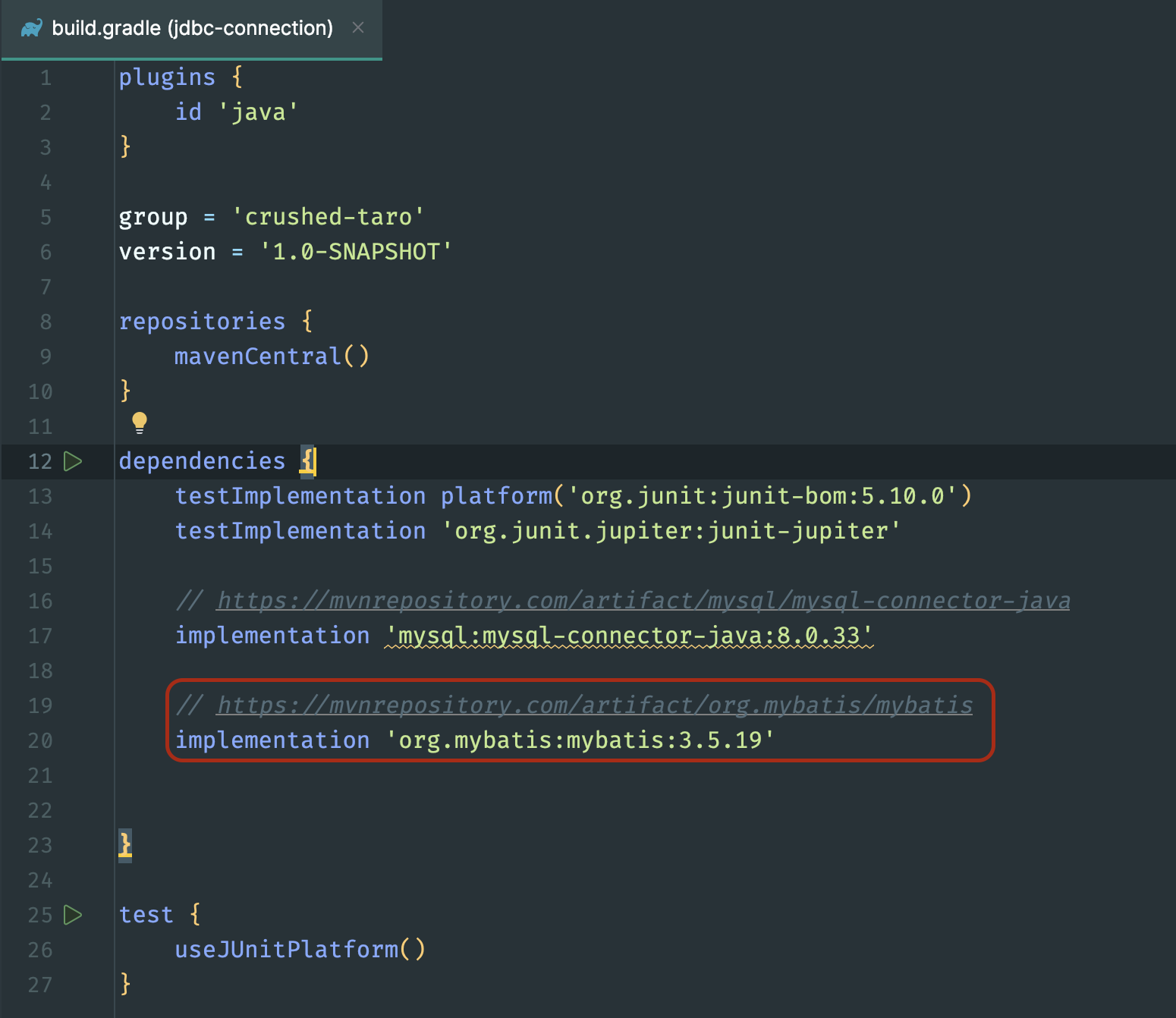Open the mysql-connector-java mvnrepository link
Screen dimensions: 1176x1018
643,601
